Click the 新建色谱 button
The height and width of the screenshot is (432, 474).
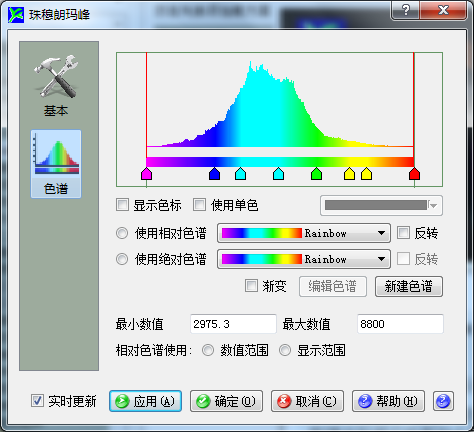pos(409,286)
